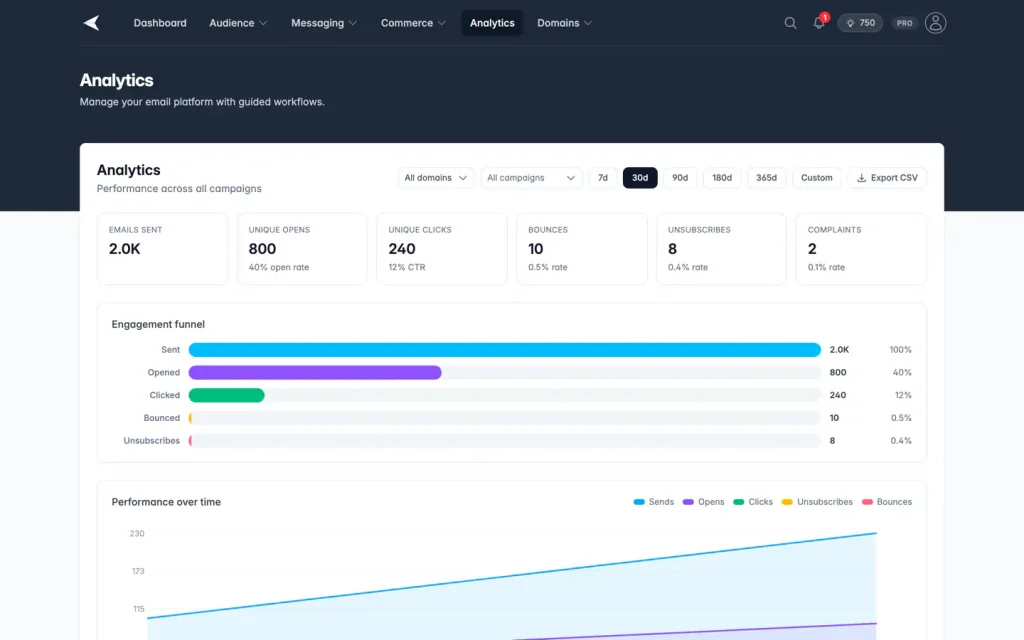Click the Unique Opens stat card
The width and height of the screenshot is (1024, 640).
[x=302, y=249]
